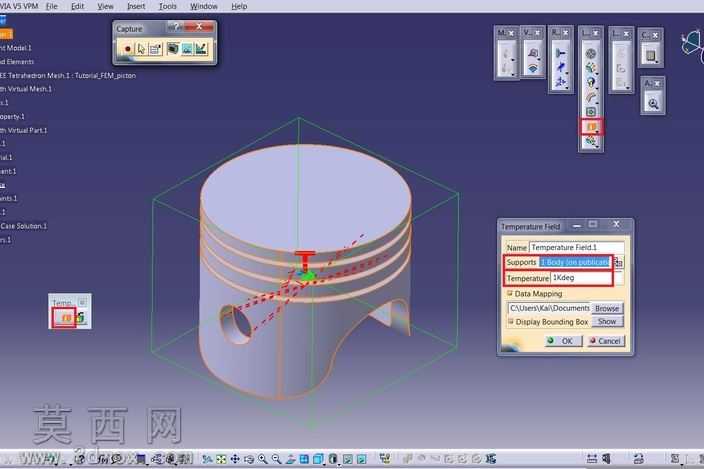704x469 pixels.
Task: Open dropdown arrow of bottom combined loads icon
Action: (x=597, y=147)
